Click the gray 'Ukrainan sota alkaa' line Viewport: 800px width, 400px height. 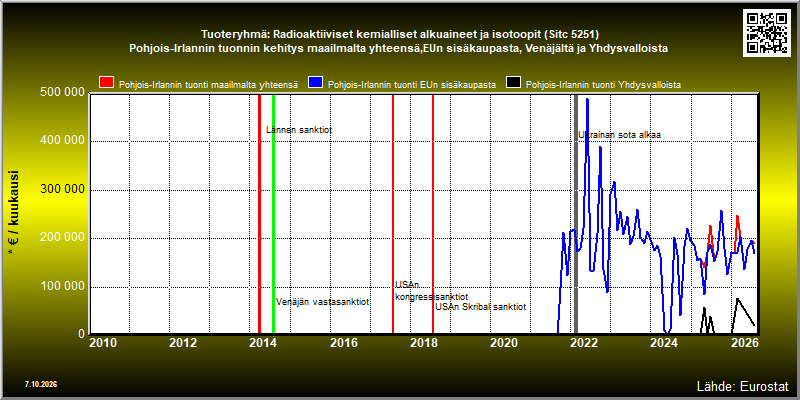[576, 214]
